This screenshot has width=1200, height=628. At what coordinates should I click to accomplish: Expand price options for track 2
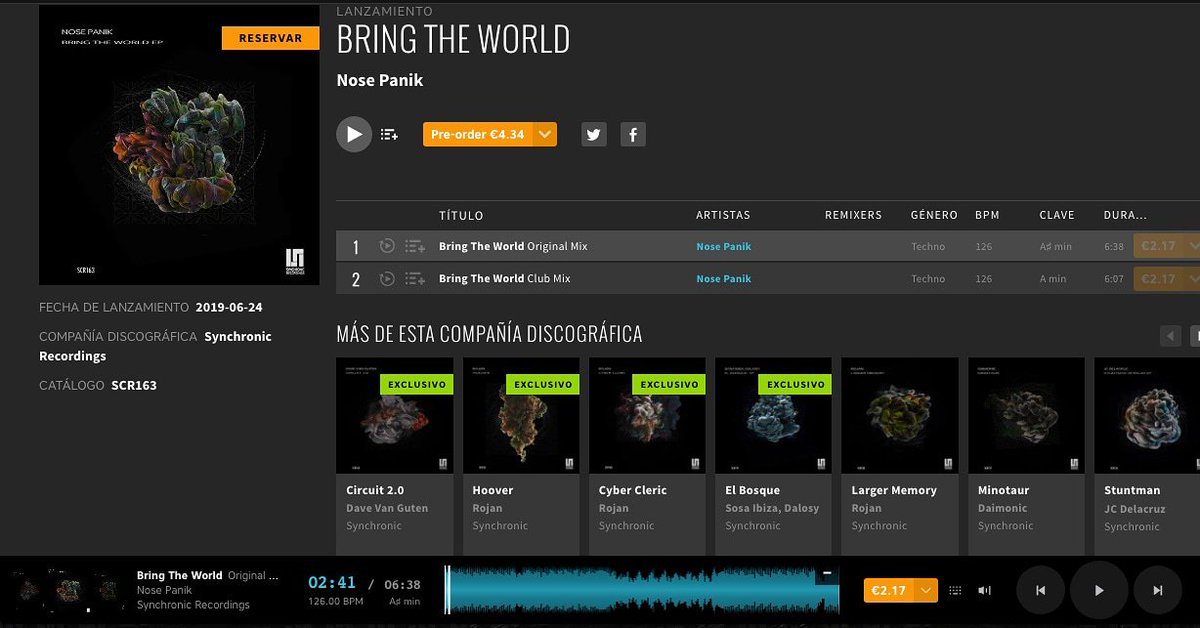click(1191, 279)
